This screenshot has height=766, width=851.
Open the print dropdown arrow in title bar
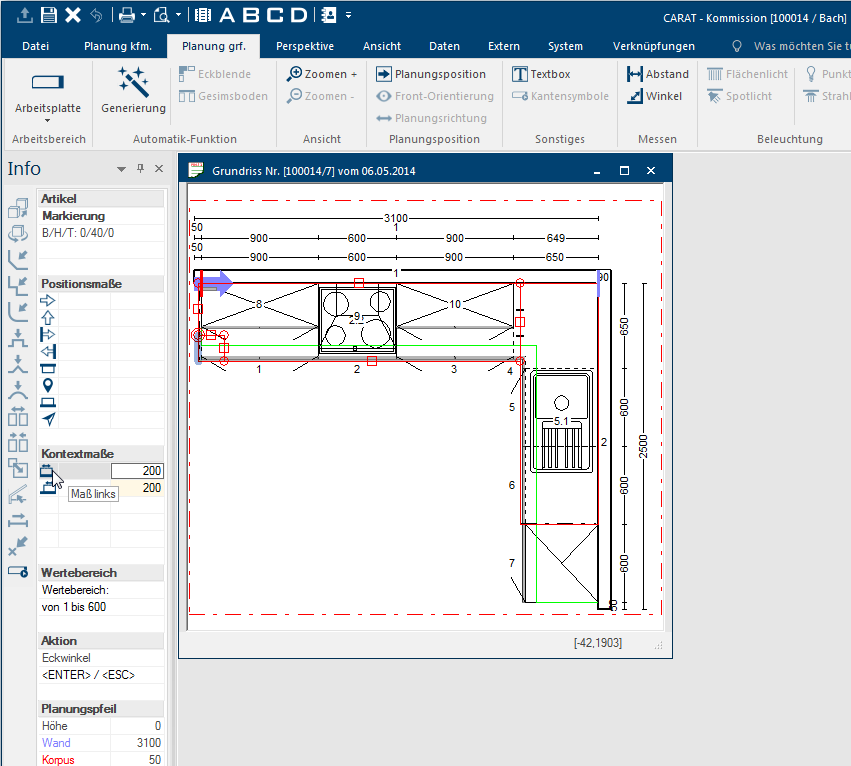[x=144, y=15]
